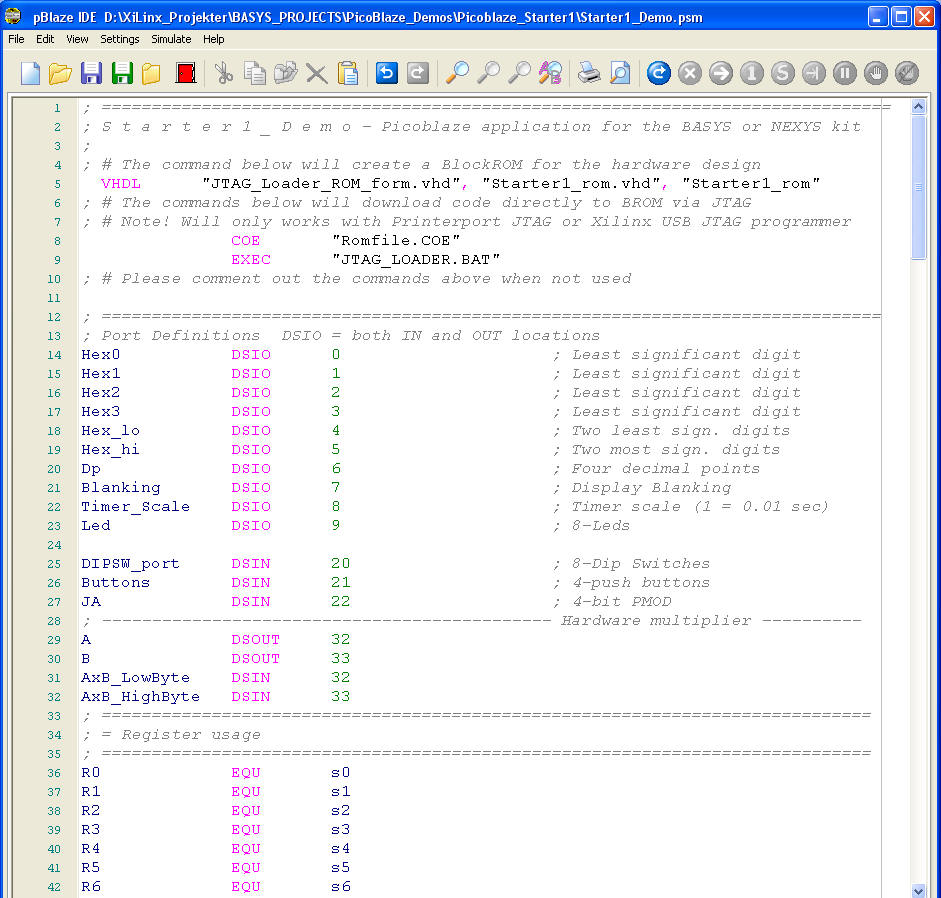Click line number 24 in the gutter
The width and height of the screenshot is (941, 898).
click(x=54, y=545)
